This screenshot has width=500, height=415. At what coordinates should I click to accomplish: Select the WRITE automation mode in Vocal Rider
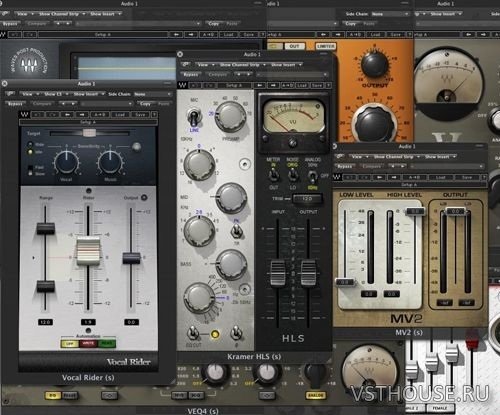(88, 344)
